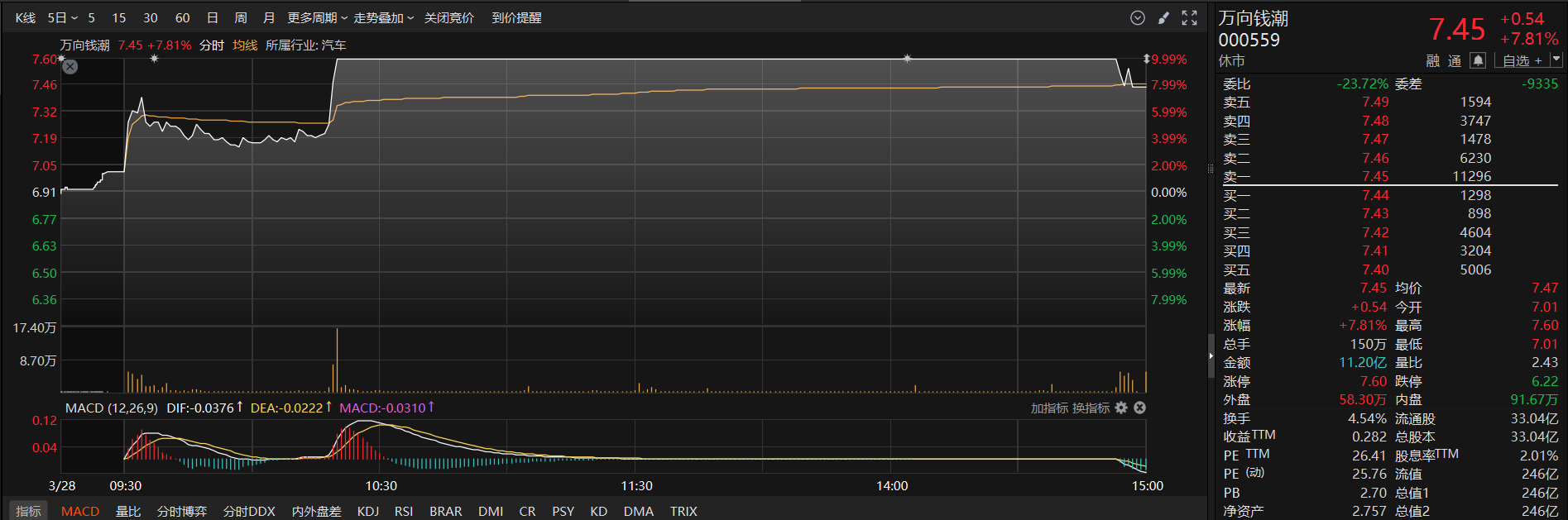The width and height of the screenshot is (1568, 520).
Task: Select the 内外盘差 indicator tab
Action: 317,511
